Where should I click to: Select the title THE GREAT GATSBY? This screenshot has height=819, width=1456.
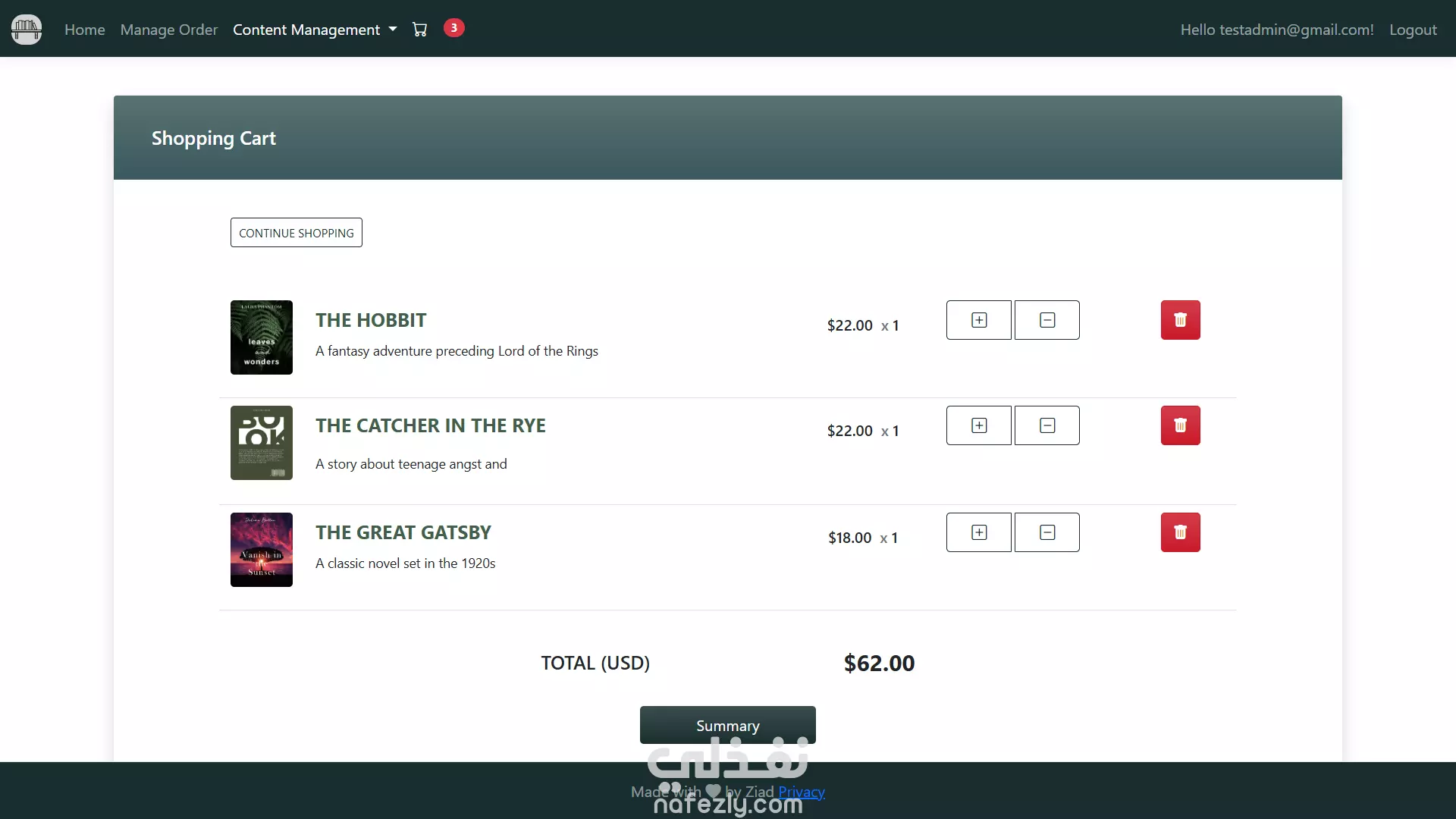(403, 532)
